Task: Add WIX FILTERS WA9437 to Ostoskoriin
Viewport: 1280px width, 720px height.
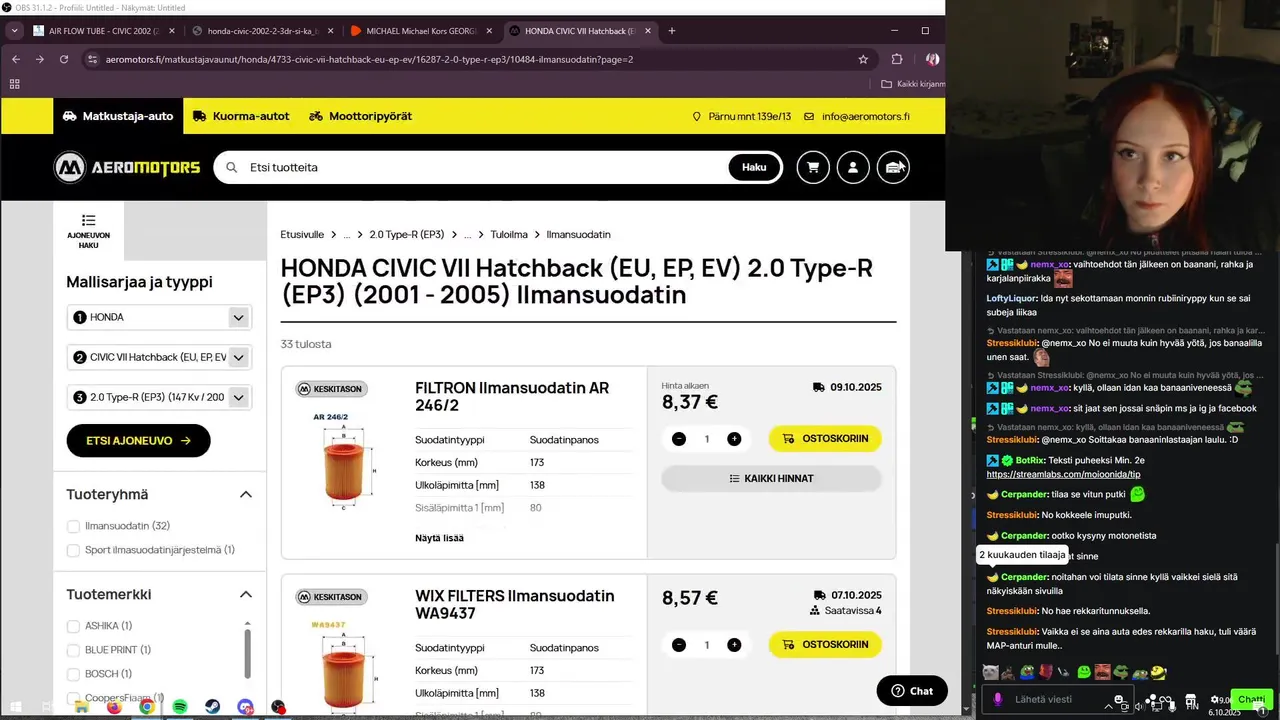Action: [x=825, y=644]
